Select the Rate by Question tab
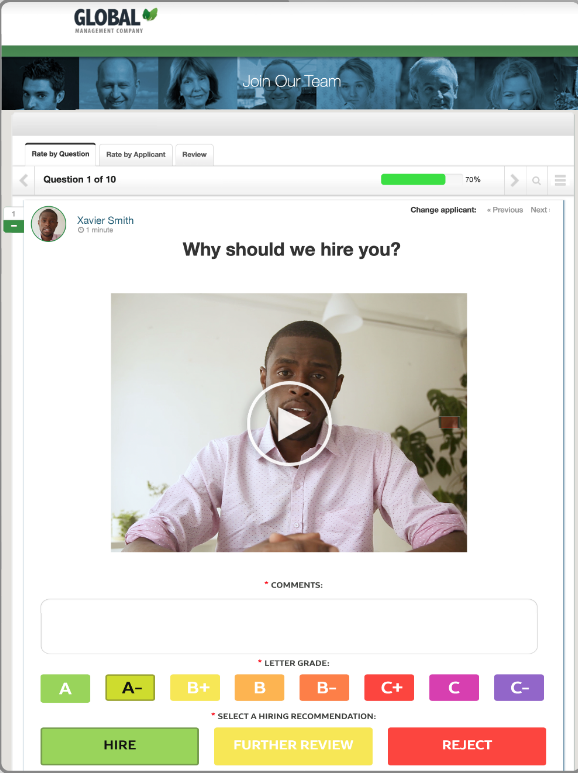 (x=60, y=154)
